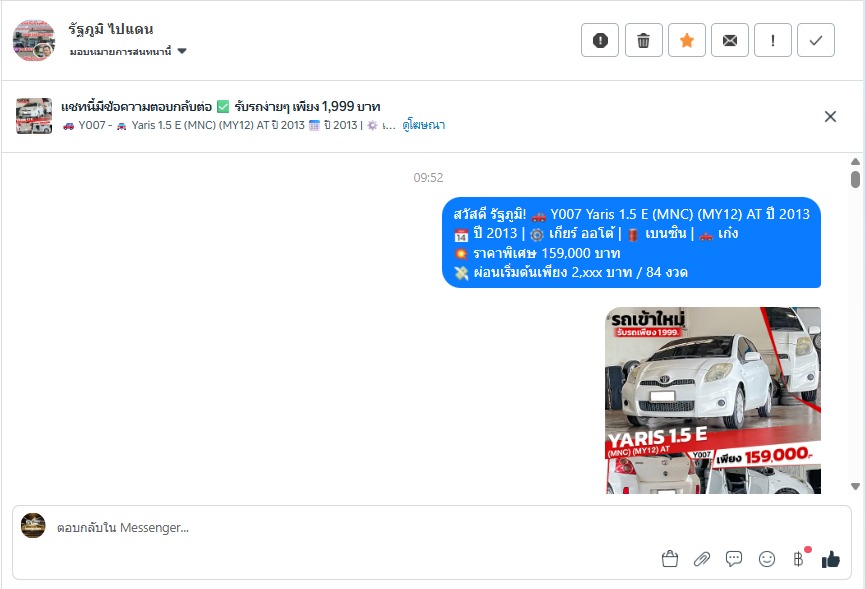Toggle the orange star follow-up button
The height and width of the screenshot is (589, 865).
(x=687, y=40)
